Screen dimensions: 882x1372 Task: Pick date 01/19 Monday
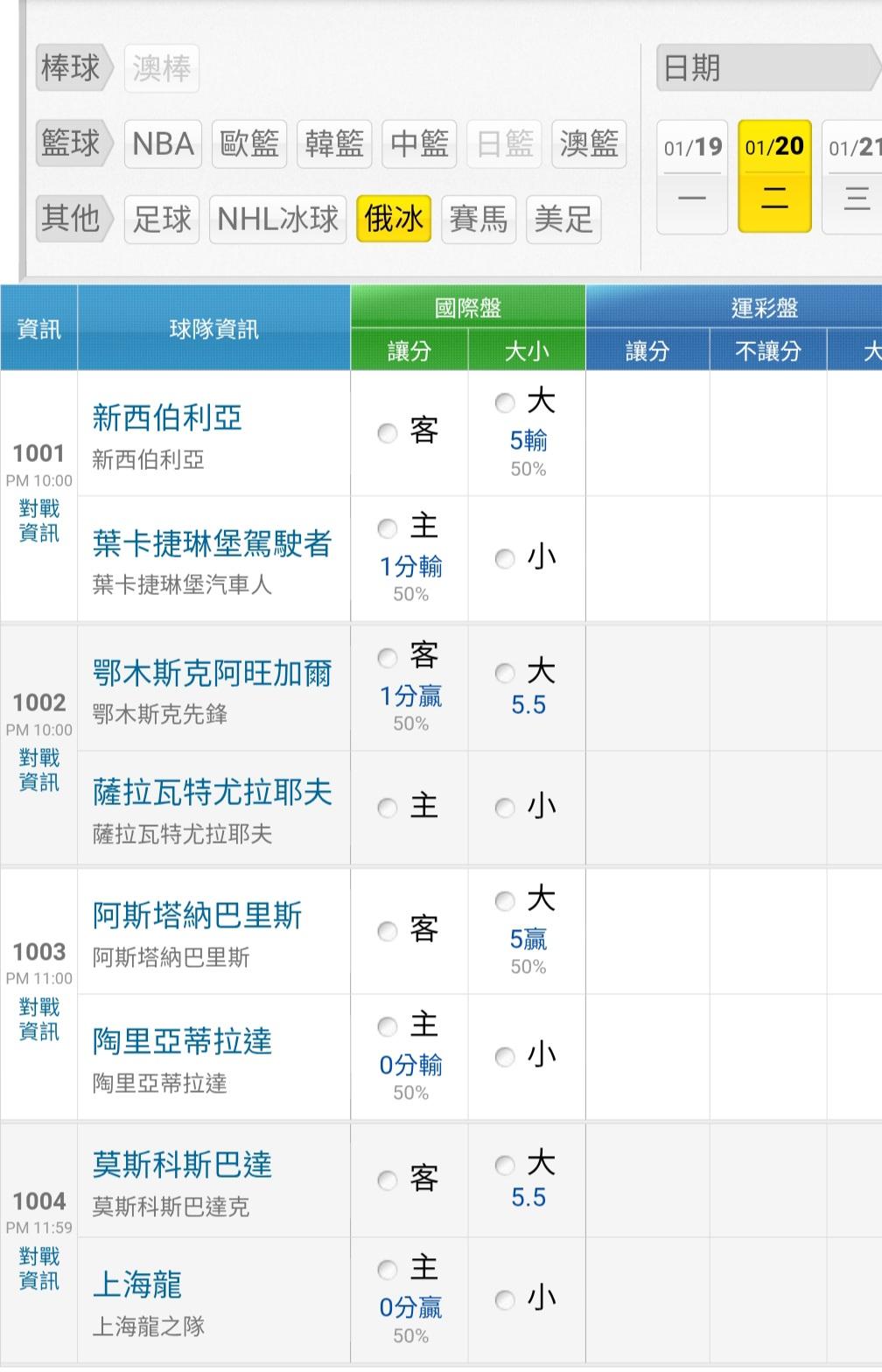pyautogui.click(x=692, y=176)
